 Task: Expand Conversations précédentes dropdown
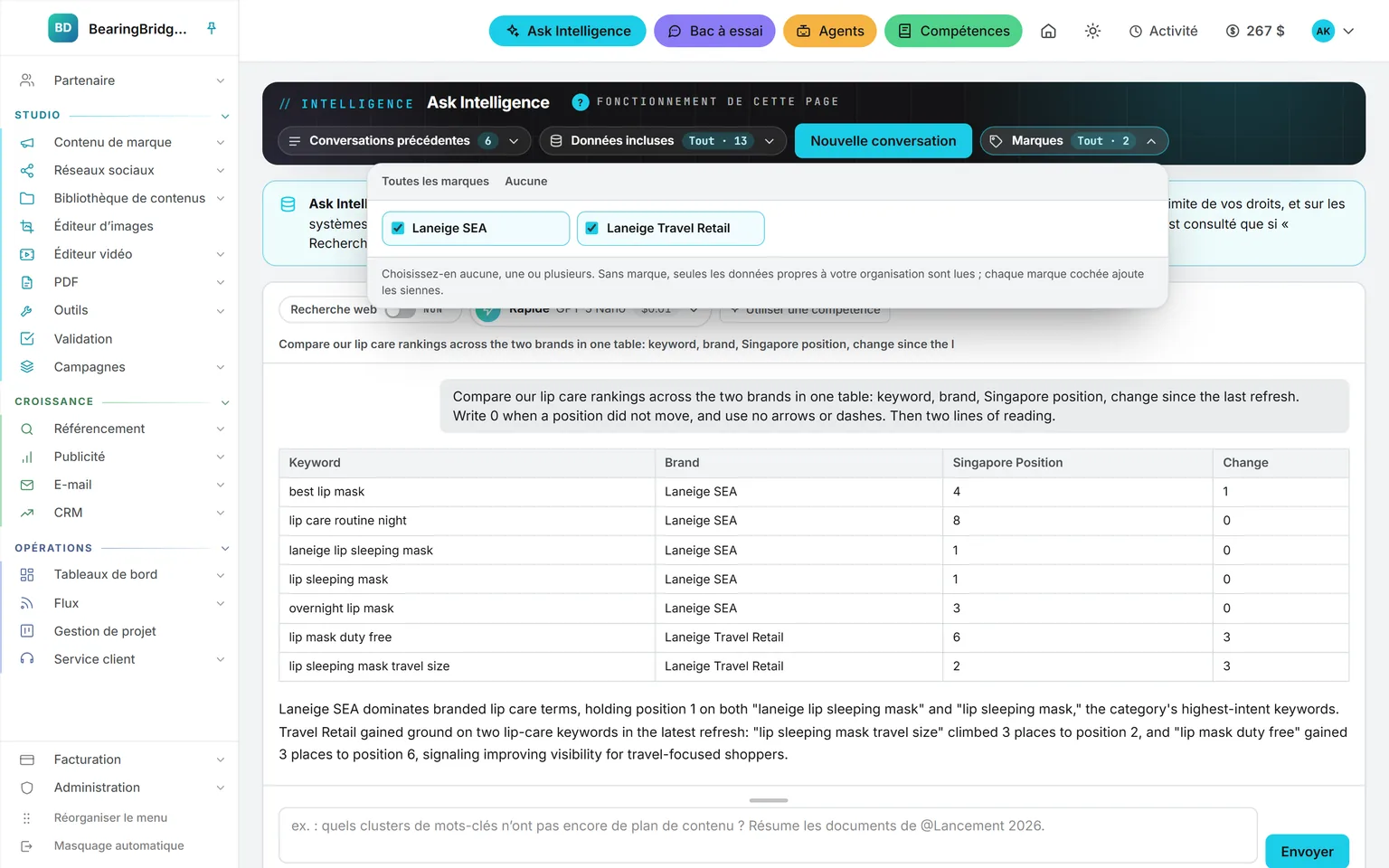click(x=403, y=141)
